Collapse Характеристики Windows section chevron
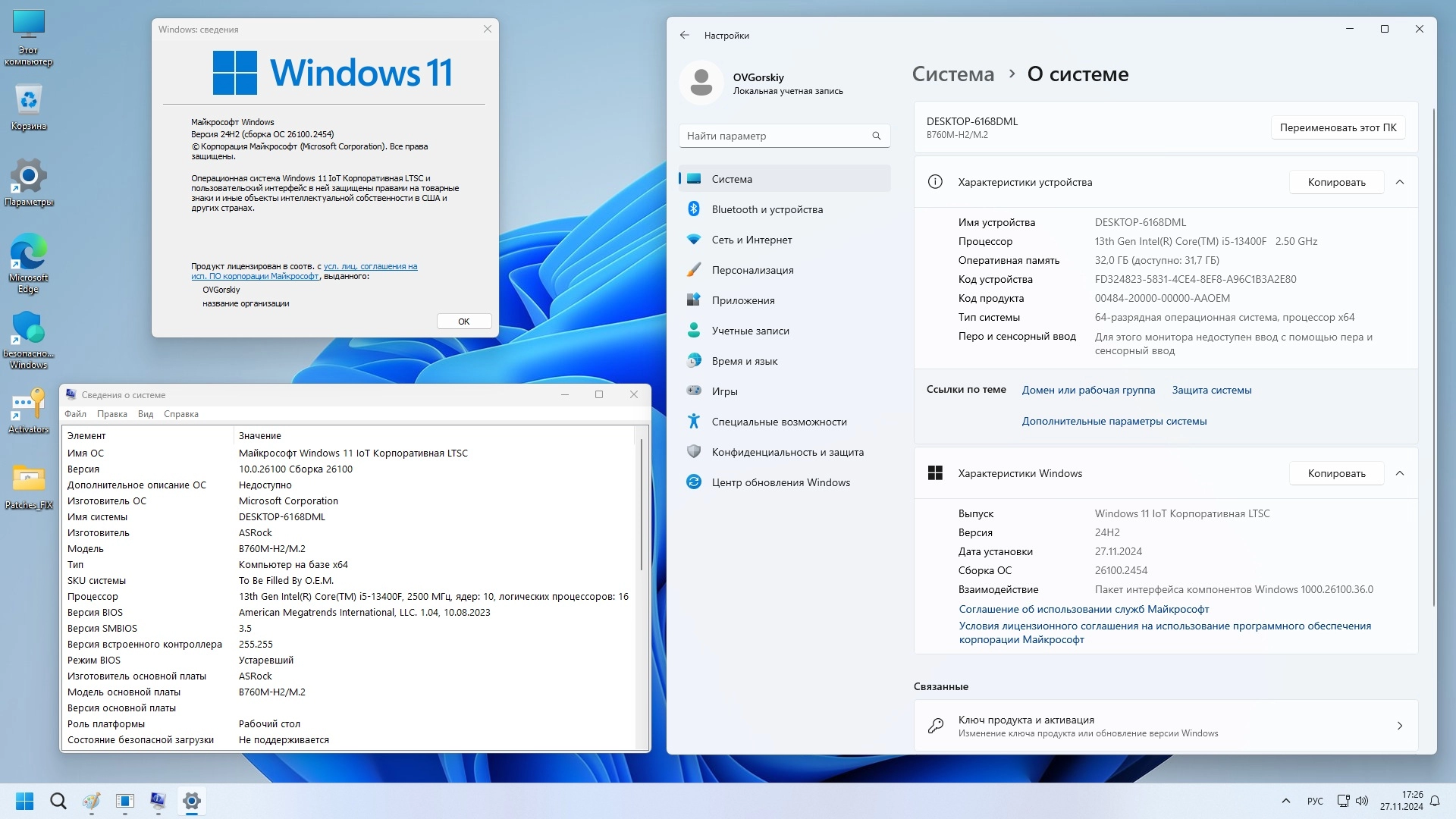 pyautogui.click(x=1400, y=473)
